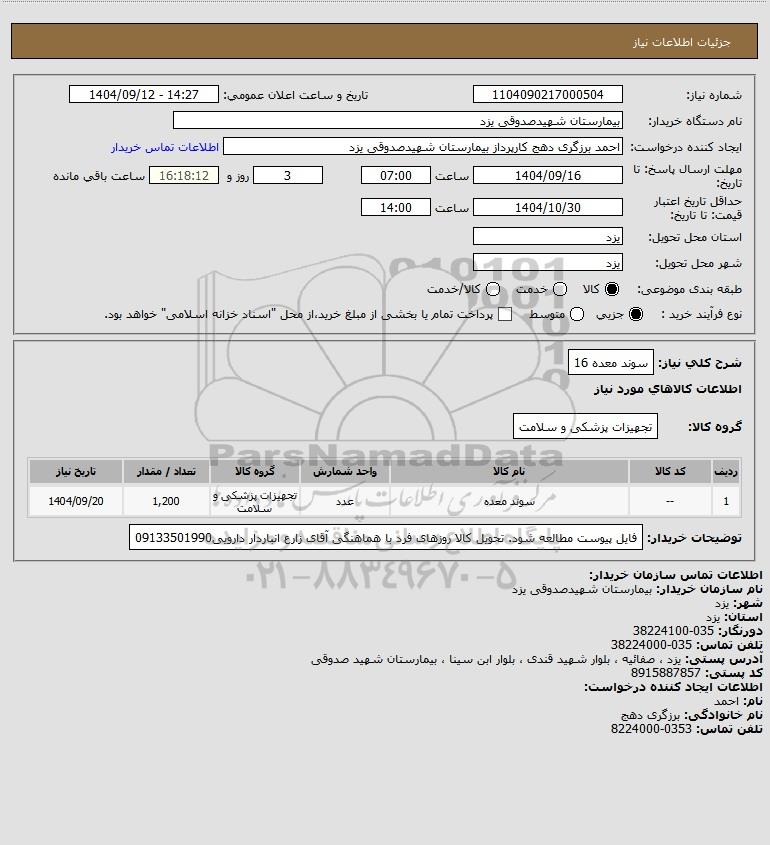
Task: Click the goods group field تجهیزات پزشکی و سلامت
Action: click(585, 426)
